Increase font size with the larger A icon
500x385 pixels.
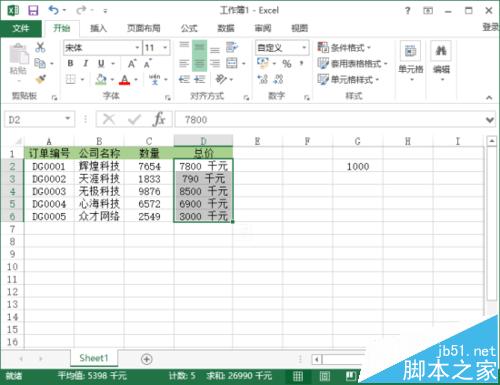(x=132, y=63)
